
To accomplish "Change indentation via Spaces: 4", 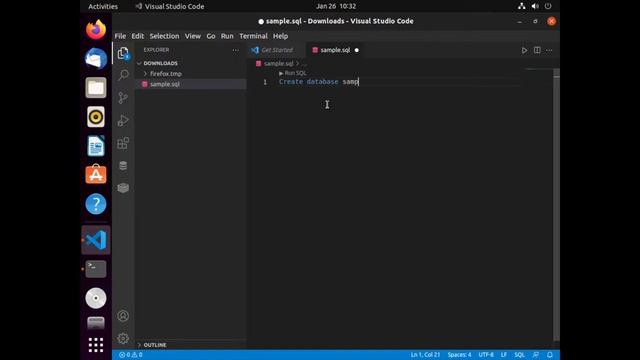I will coord(459,355).
